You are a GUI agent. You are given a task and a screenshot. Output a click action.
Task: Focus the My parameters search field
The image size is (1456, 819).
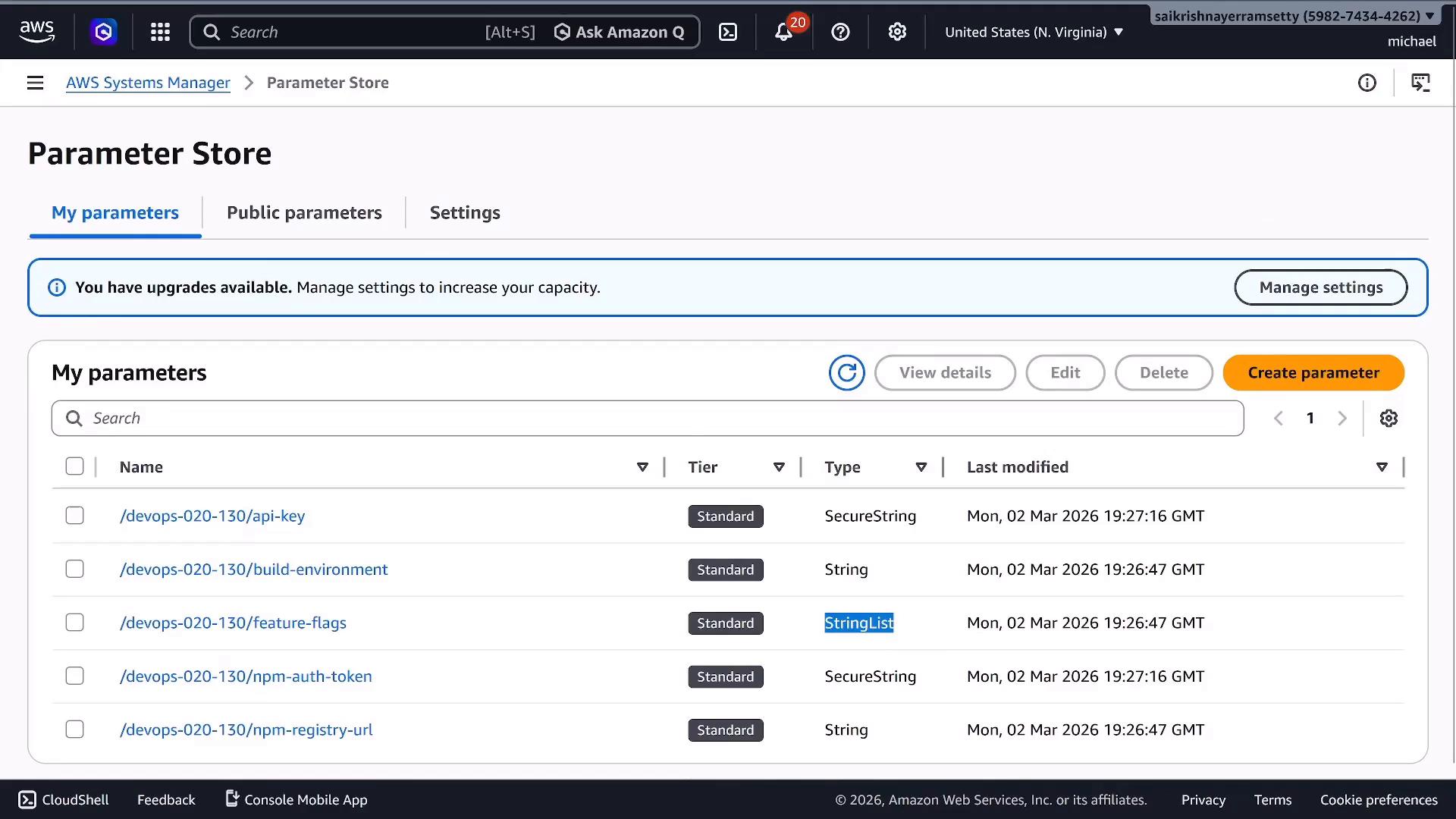pos(648,418)
